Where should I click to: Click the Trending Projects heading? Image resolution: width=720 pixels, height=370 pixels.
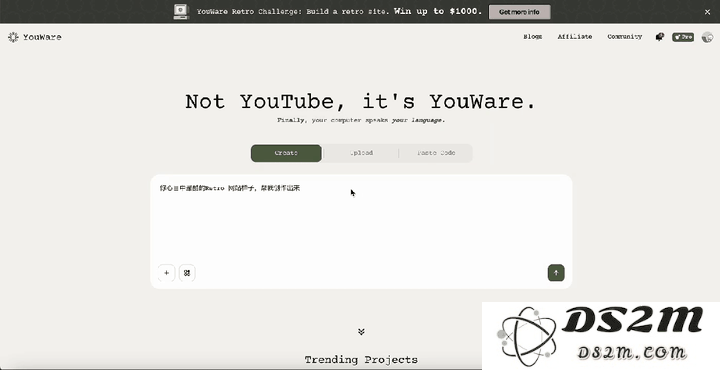[x=361, y=359]
